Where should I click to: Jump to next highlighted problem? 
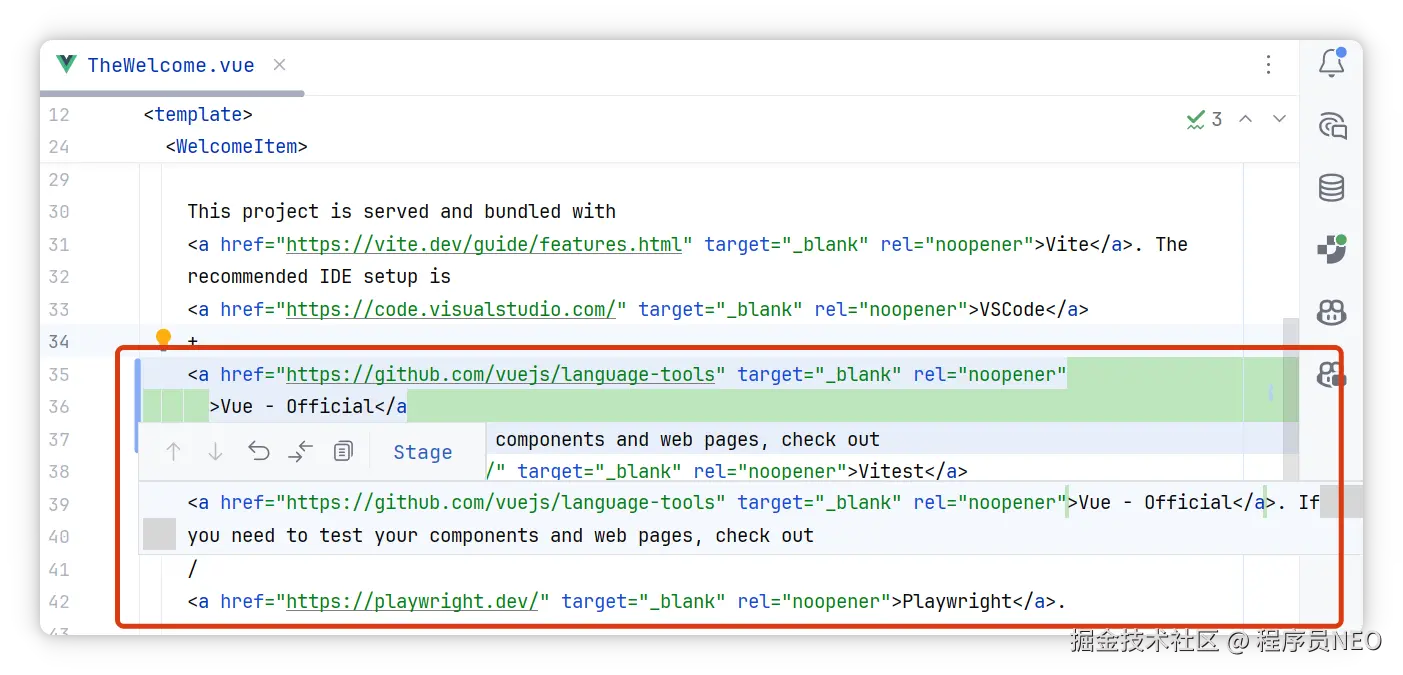point(1279,119)
